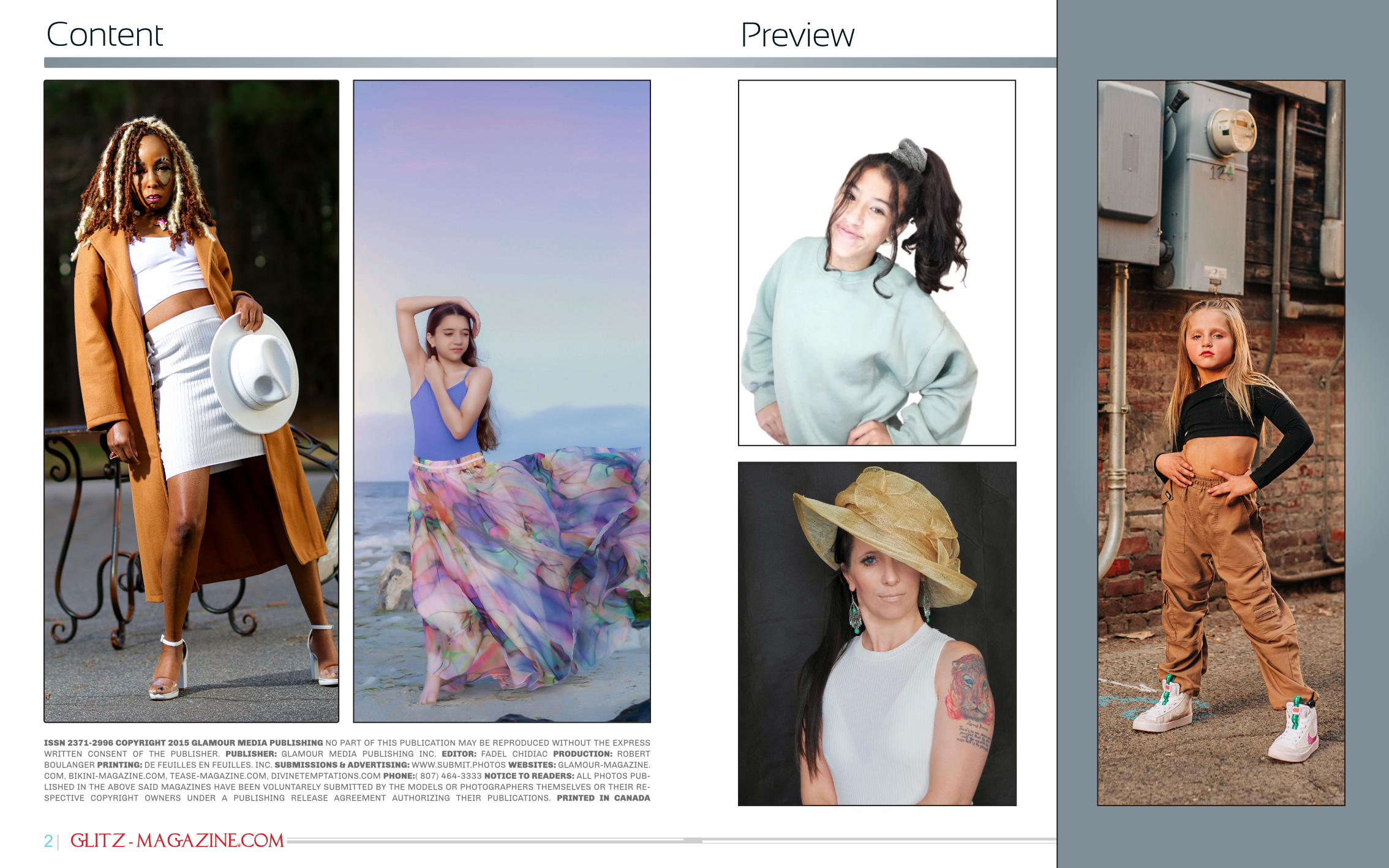Select photo of child in brown cargo pants
The height and width of the screenshot is (868, 1389).
(x=1221, y=443)
